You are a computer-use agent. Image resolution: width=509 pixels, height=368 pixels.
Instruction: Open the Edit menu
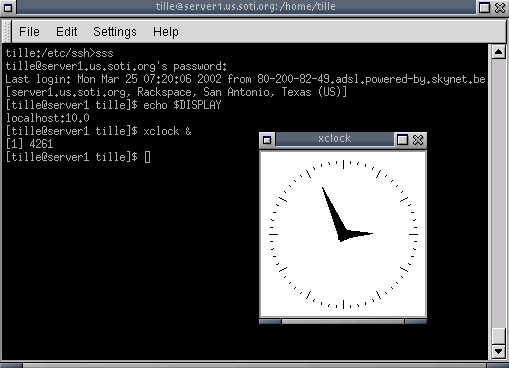tap(67, 32)
